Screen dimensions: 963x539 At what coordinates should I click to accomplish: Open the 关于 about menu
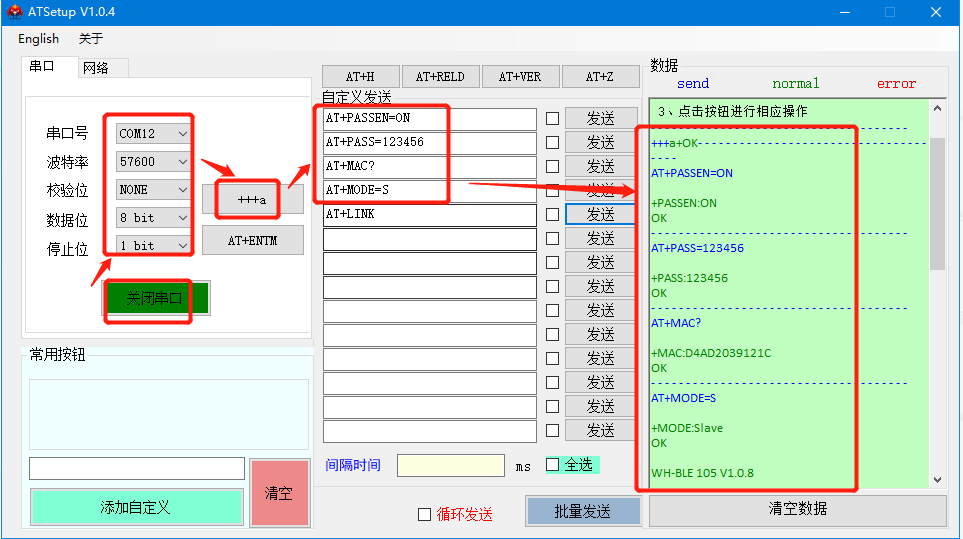pyautogui.click(x=91, y=39)
